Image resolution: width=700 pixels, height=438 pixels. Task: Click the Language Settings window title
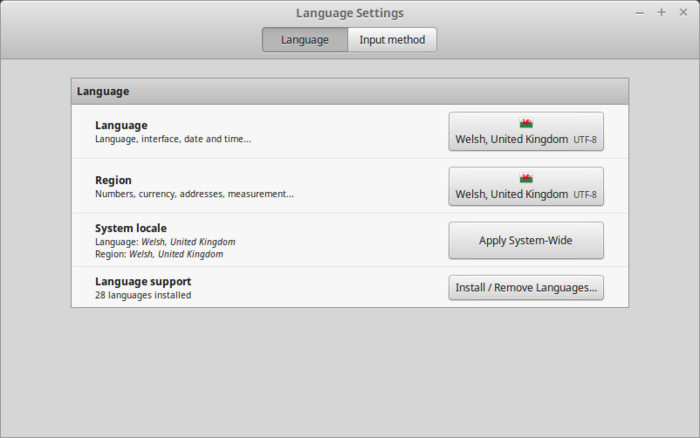[350, 13]
